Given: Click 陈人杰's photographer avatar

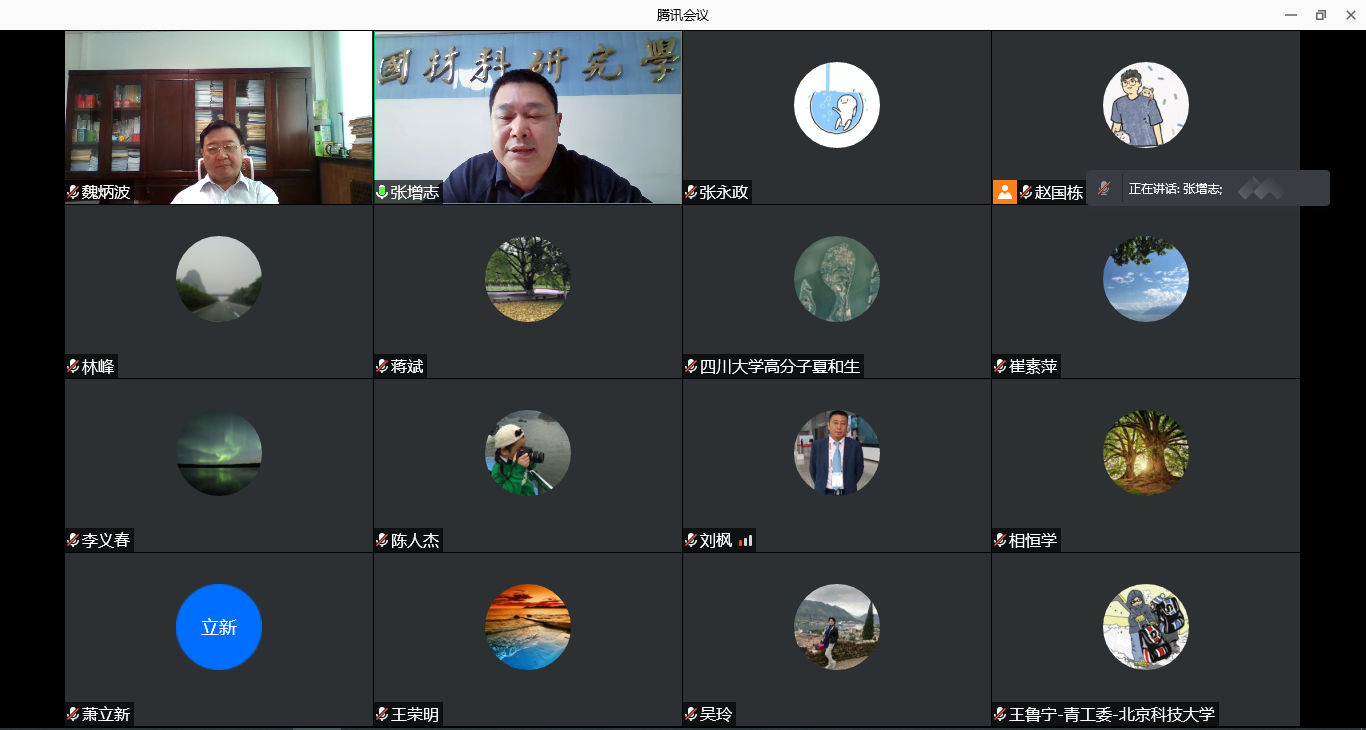Looking at the screenshot, I should click(x=527, y=453).
